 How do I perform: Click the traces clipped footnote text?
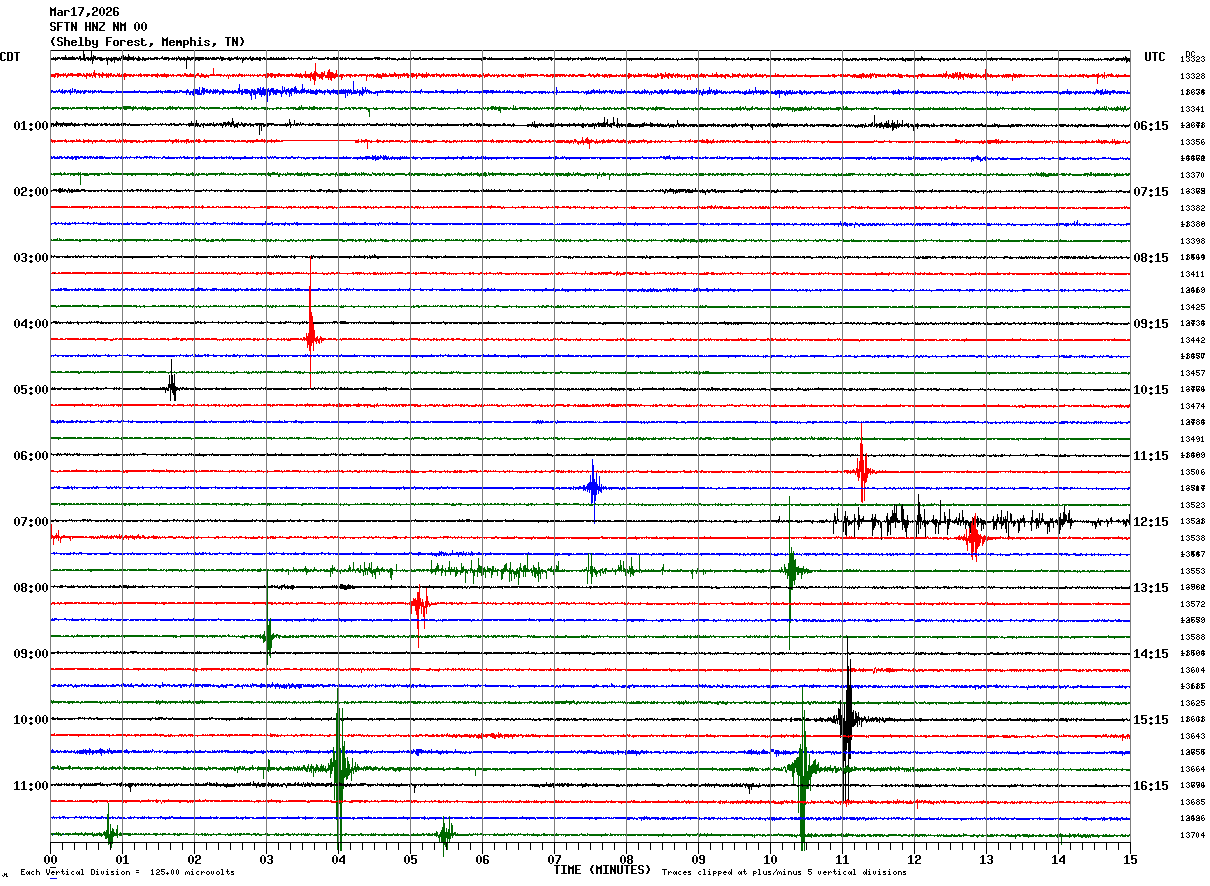pos(784,872)
